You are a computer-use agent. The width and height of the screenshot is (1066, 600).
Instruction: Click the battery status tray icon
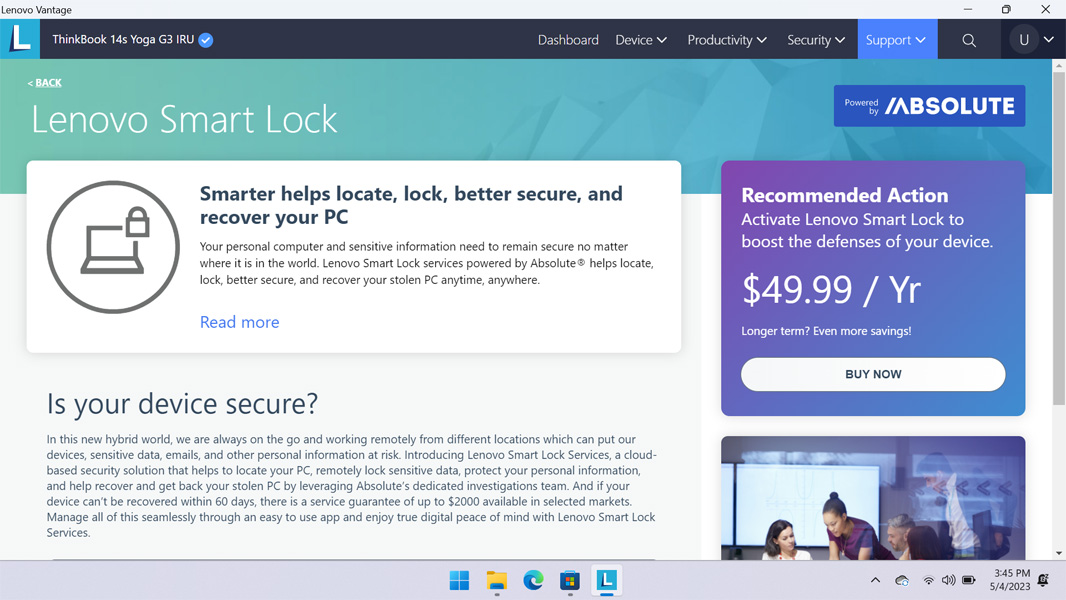(x=969, y=580)
